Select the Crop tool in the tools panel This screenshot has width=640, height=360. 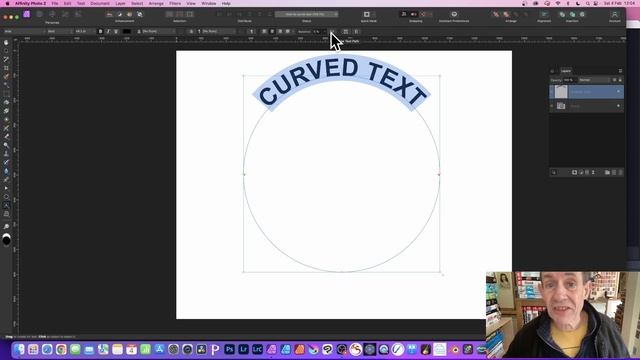[6, 68]
